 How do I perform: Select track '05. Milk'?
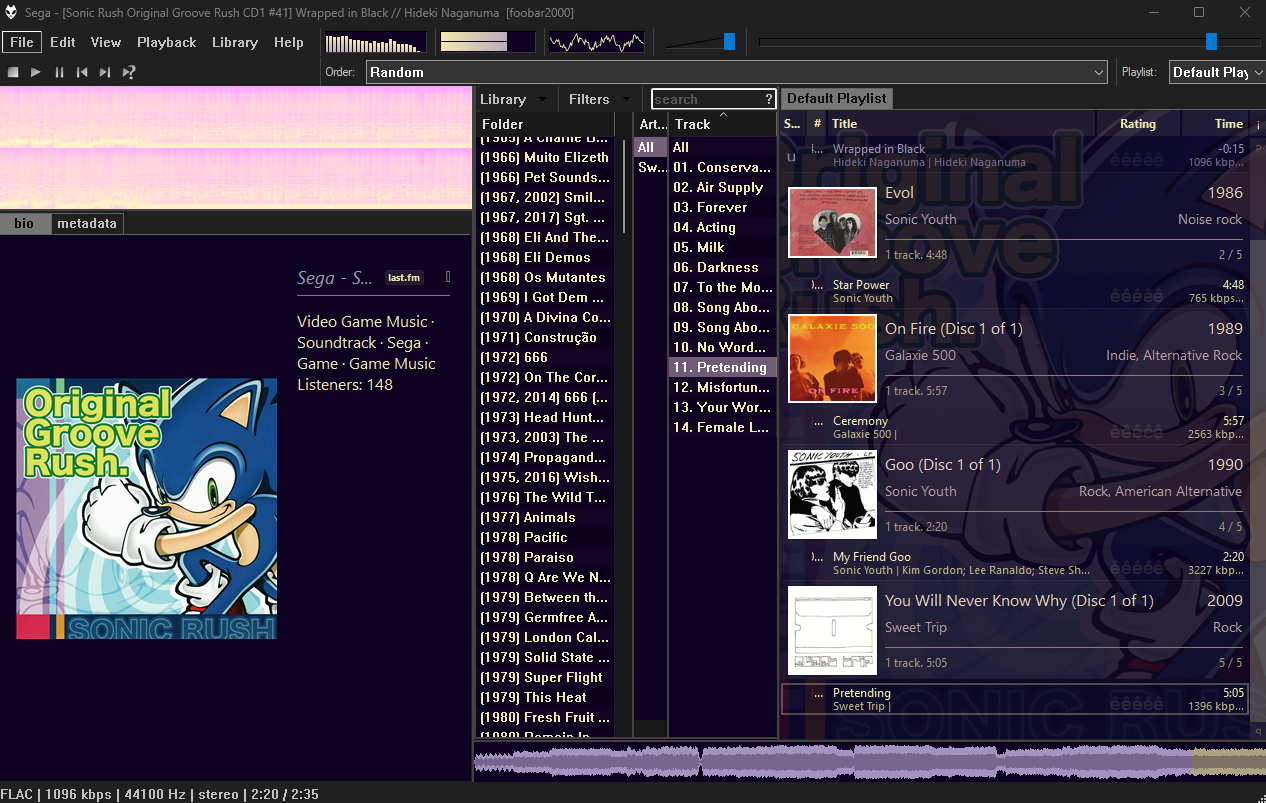[x=722, y=247]
